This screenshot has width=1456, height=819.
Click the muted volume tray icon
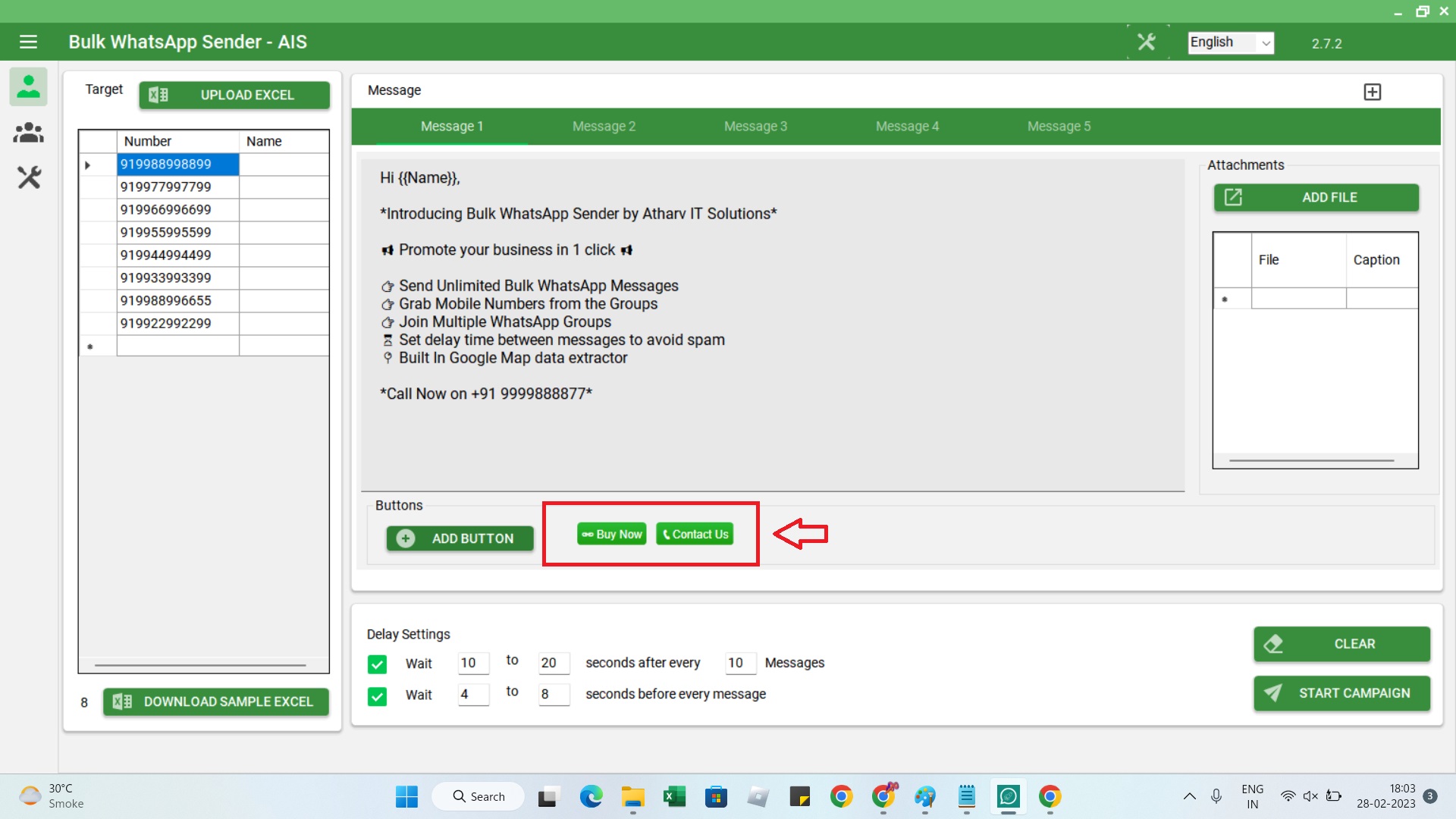1310,796
